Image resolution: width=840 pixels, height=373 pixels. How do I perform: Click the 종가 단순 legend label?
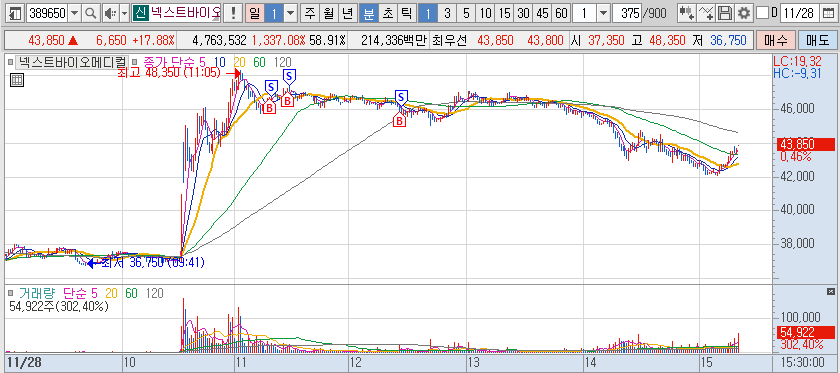[169, 62]
